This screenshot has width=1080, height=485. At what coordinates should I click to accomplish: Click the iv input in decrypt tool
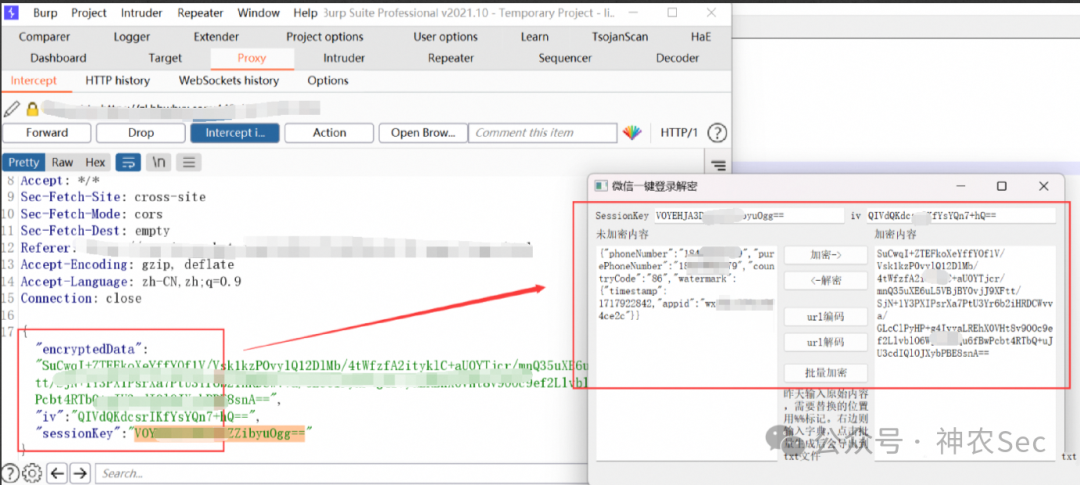pyautogui.click(x=960, y=216)
